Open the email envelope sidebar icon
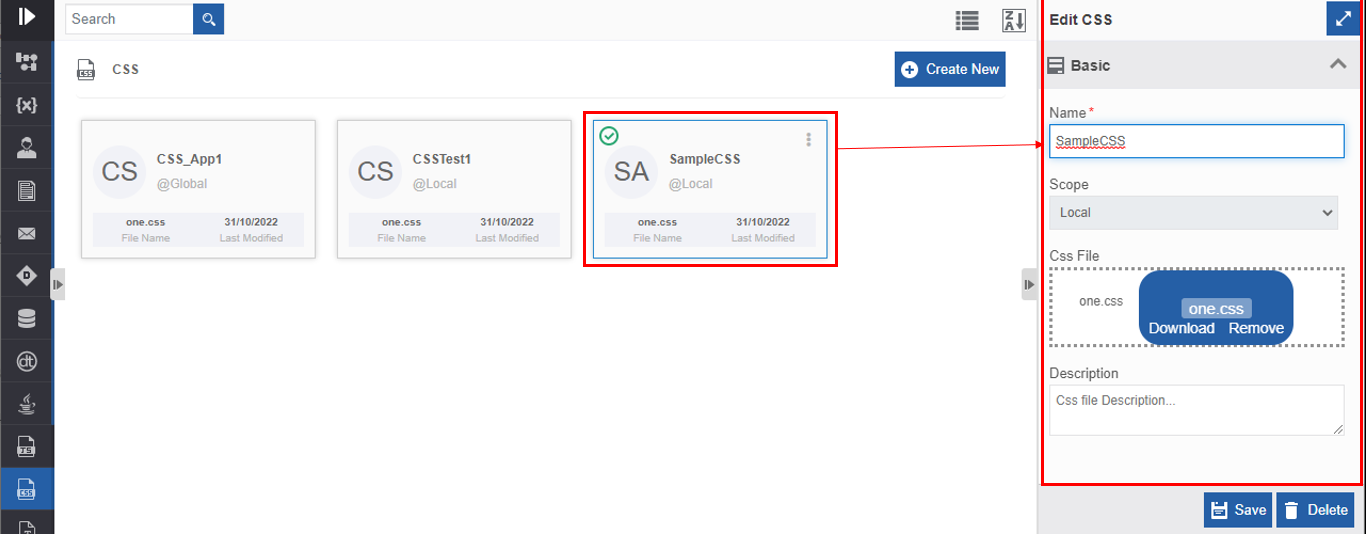The image size is (1366, 534). click(27, 234)
